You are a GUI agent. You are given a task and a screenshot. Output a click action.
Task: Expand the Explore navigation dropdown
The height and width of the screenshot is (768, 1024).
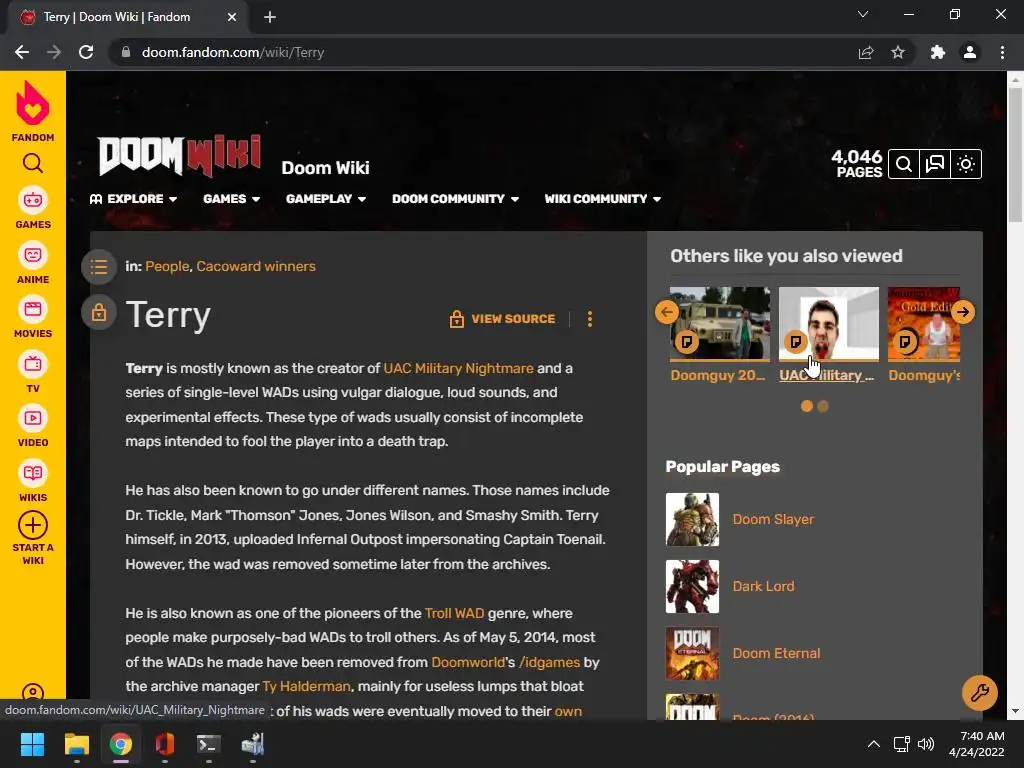pos(134,199)
